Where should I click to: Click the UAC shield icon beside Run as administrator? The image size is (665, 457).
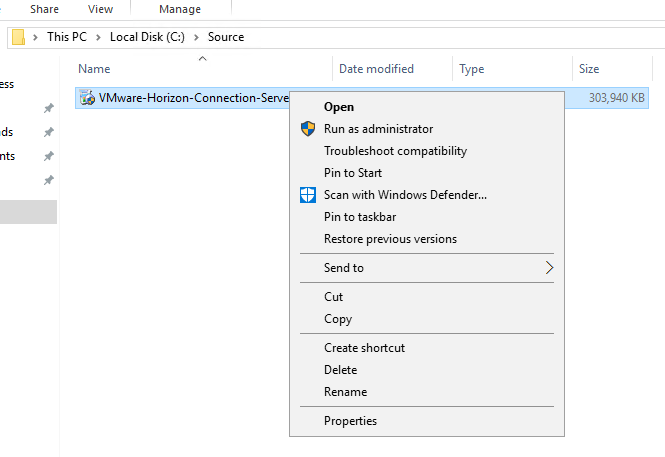[308, 128]
